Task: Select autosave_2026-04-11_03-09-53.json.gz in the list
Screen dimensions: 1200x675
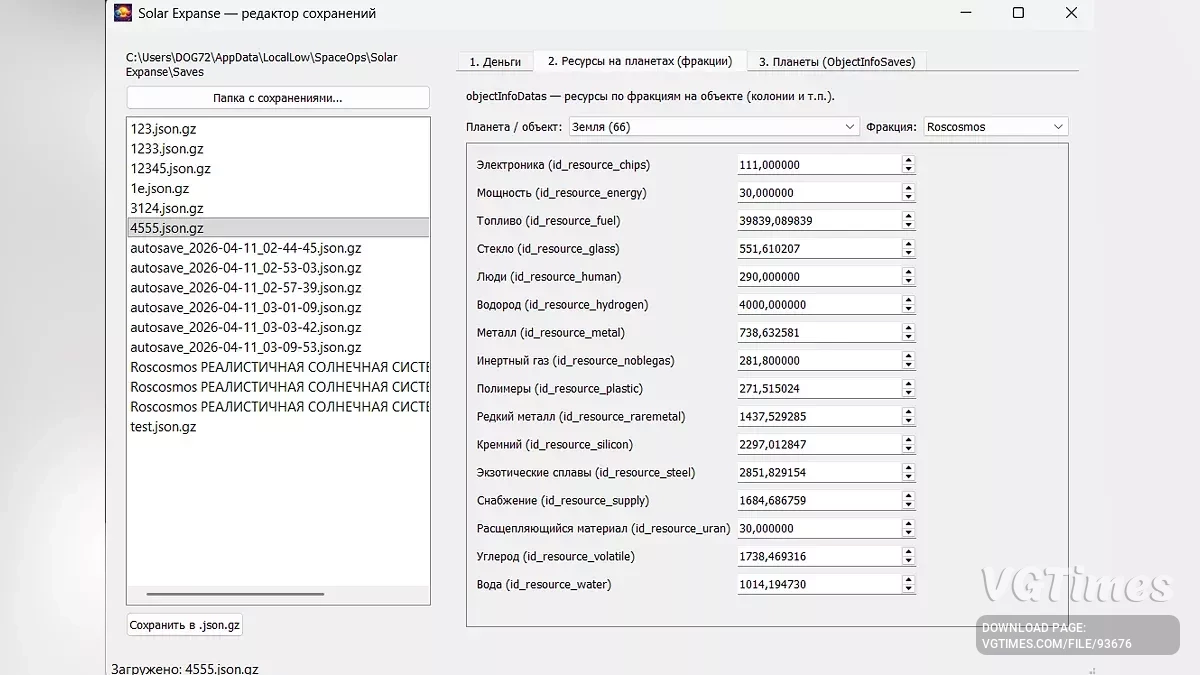Action: pyautogui.click(x=246, y=347)
